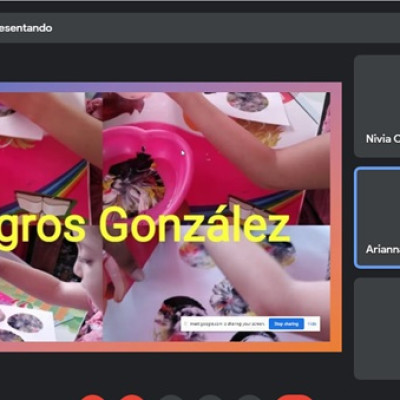The image size is (400, 400).
Task: Unmute the red microphone button
Action: tap(92, 397)
